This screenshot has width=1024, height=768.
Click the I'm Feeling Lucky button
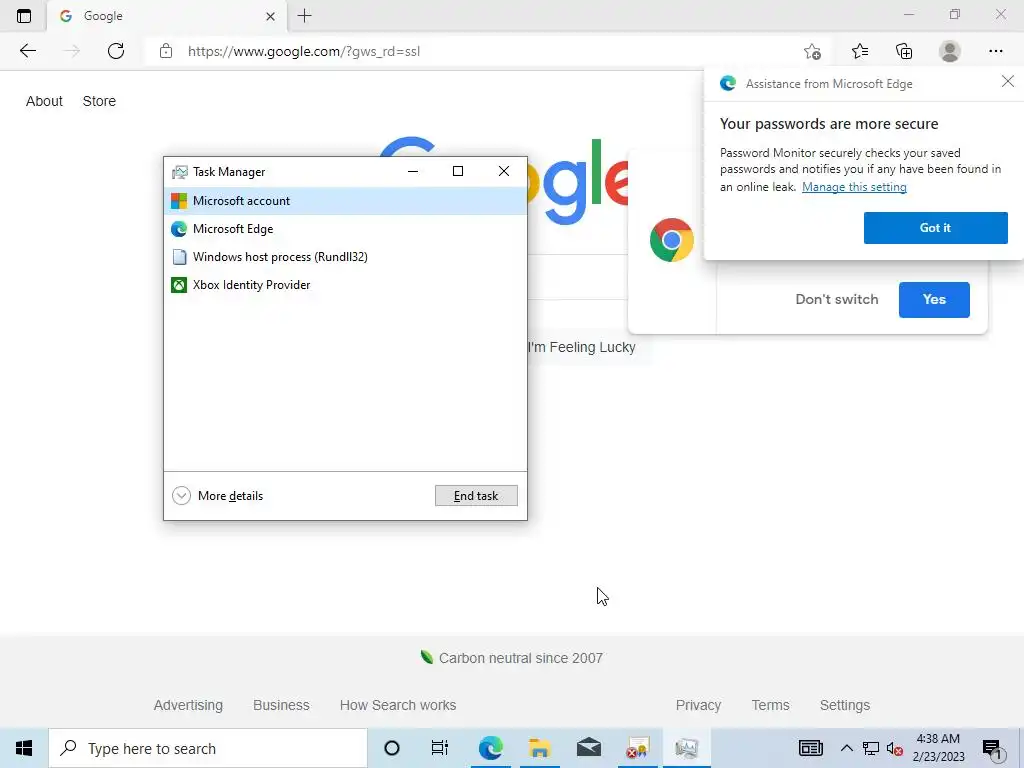pos(581,347)
